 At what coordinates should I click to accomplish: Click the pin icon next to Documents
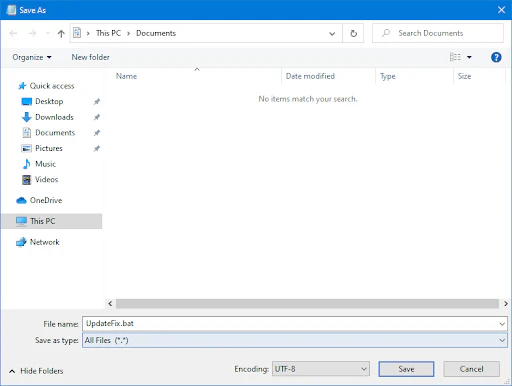[x=97, y=133]
